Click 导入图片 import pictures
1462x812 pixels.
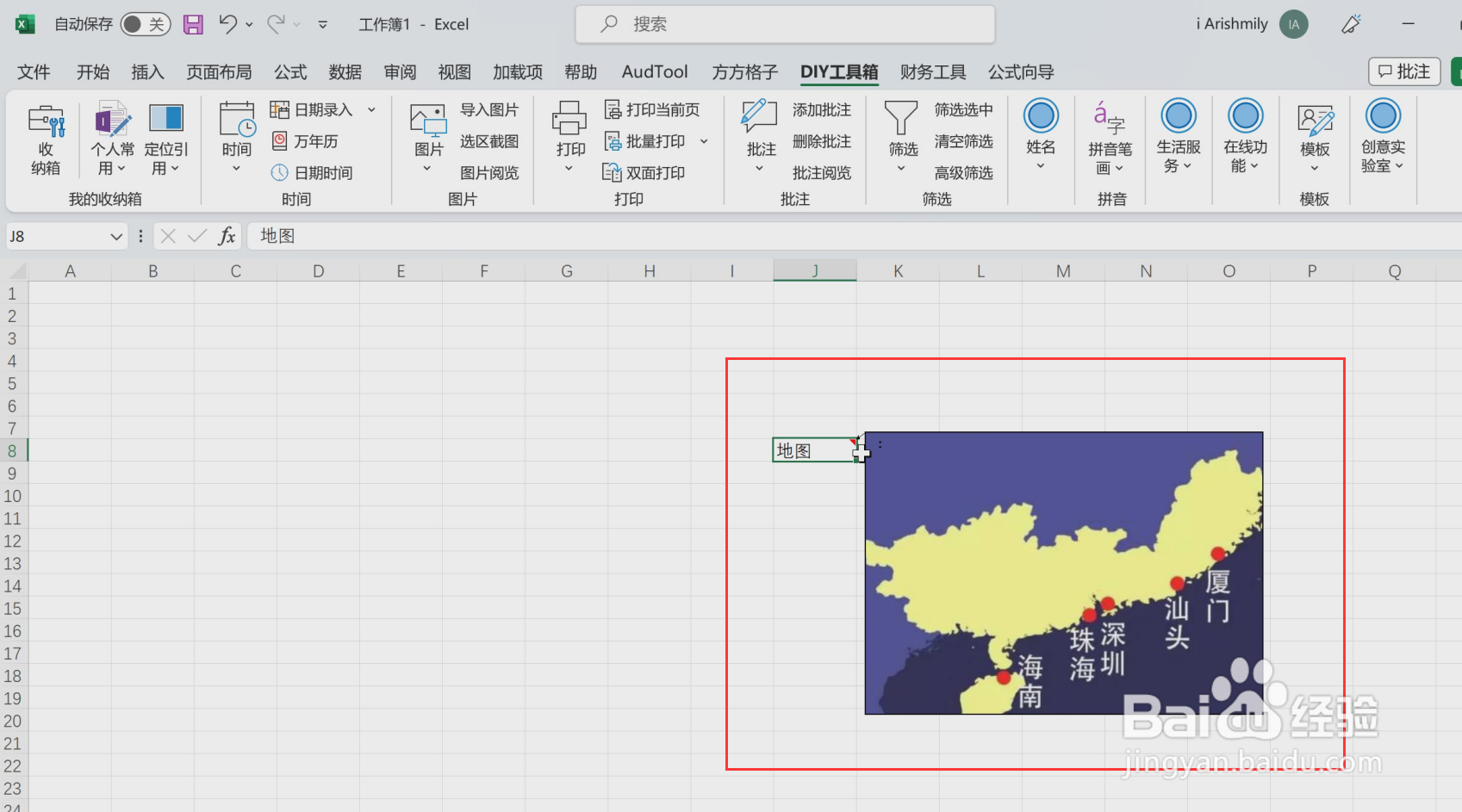click(x=489, y=109)
